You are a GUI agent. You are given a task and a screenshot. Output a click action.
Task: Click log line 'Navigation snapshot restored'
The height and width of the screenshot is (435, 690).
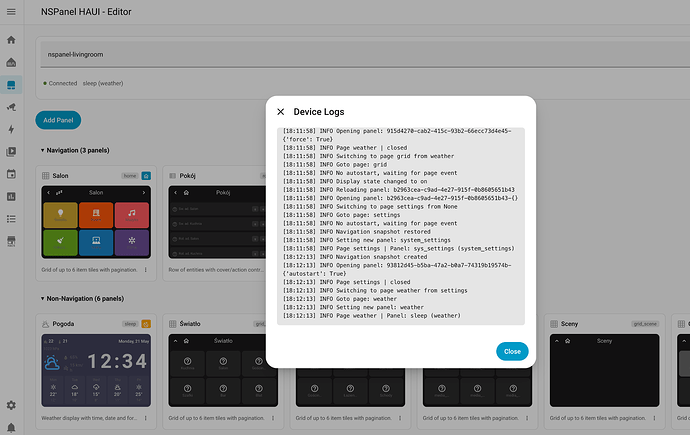[356, 232]
